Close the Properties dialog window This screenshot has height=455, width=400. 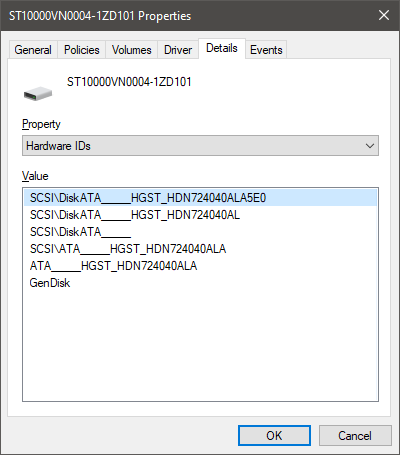coord(384,15)
